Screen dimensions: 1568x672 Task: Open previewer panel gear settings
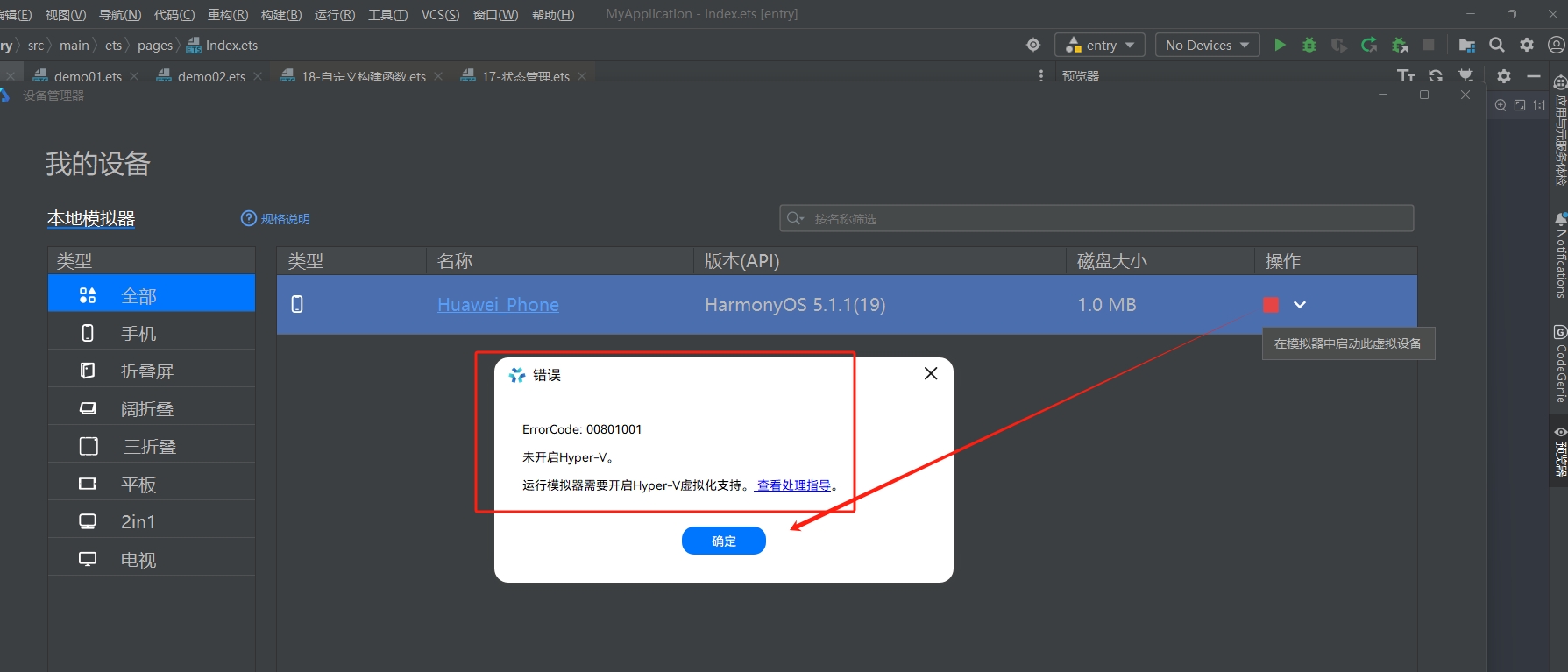1504,76
